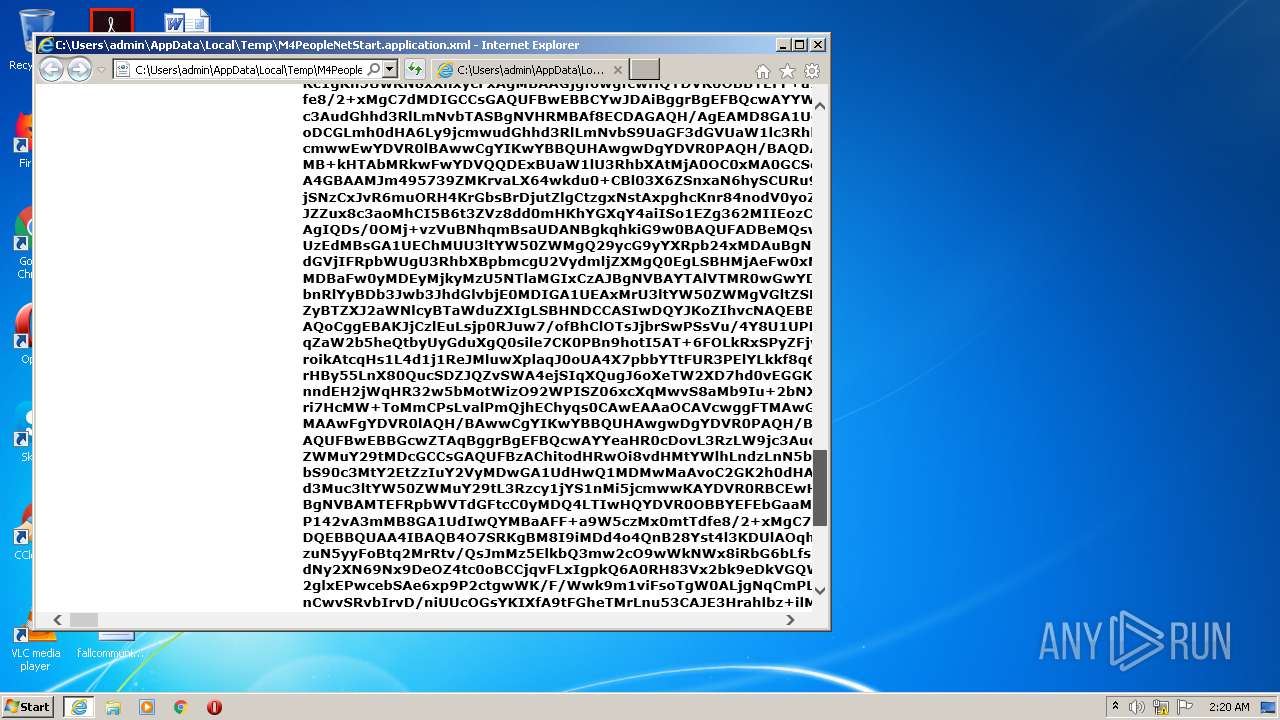Show hidden system tray icons
The image size is (1280, 720).
tap(1115, 707)
